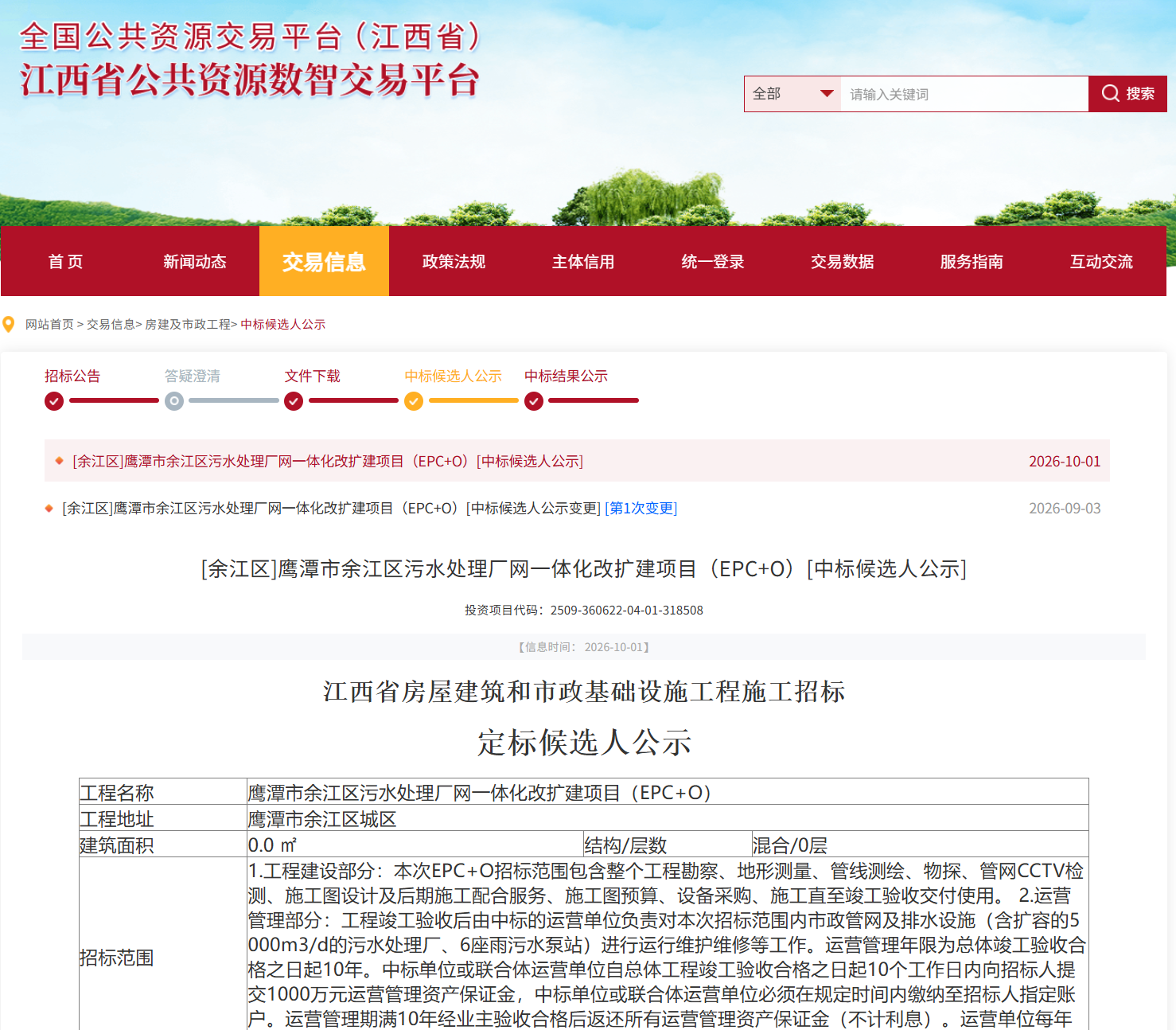The height and width of the screenshot is (1030, 1176).
Task: Open the 政策法规 menu item
Action: 454,261
